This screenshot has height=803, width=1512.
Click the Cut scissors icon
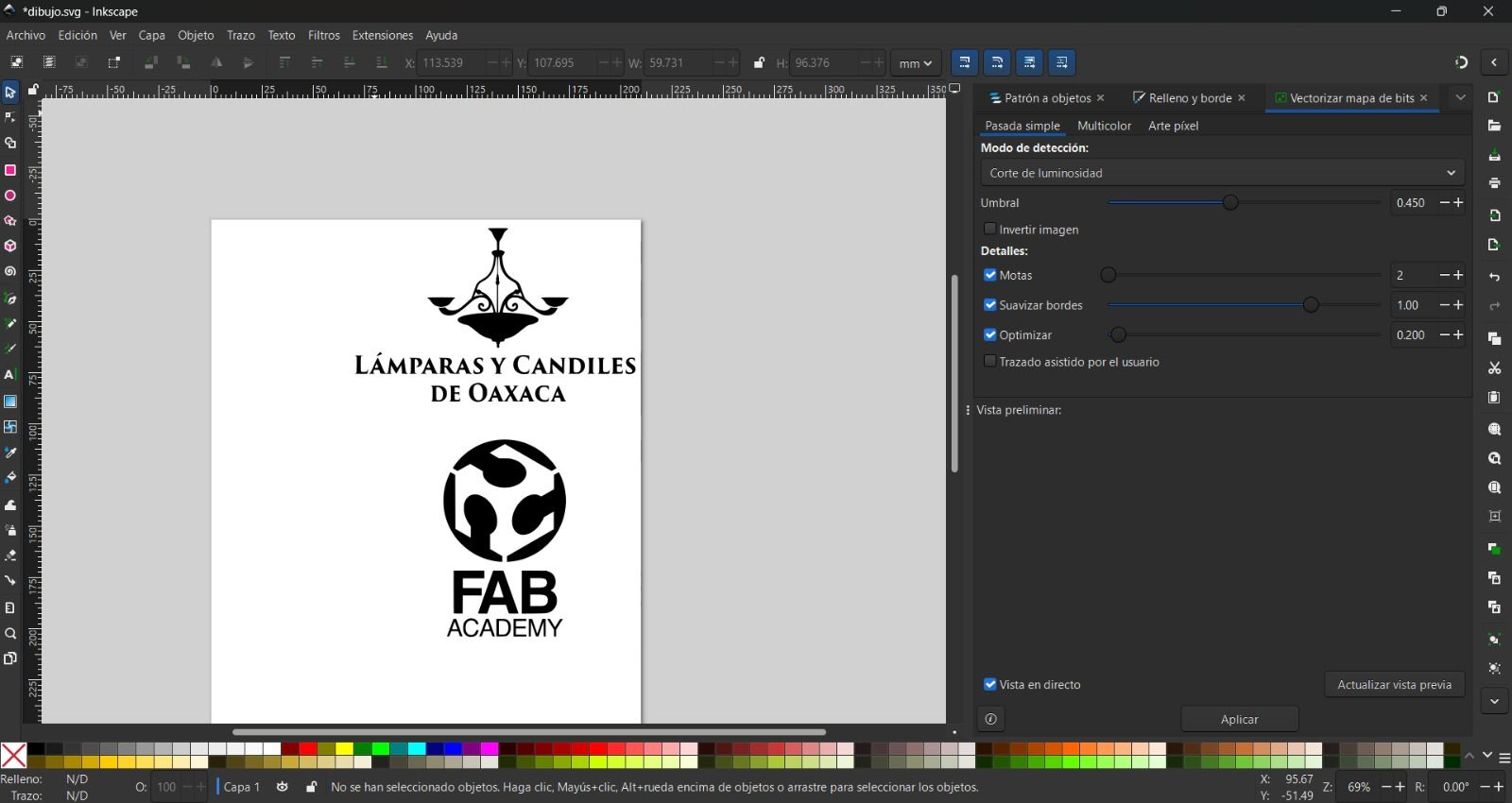point(1494,367)
